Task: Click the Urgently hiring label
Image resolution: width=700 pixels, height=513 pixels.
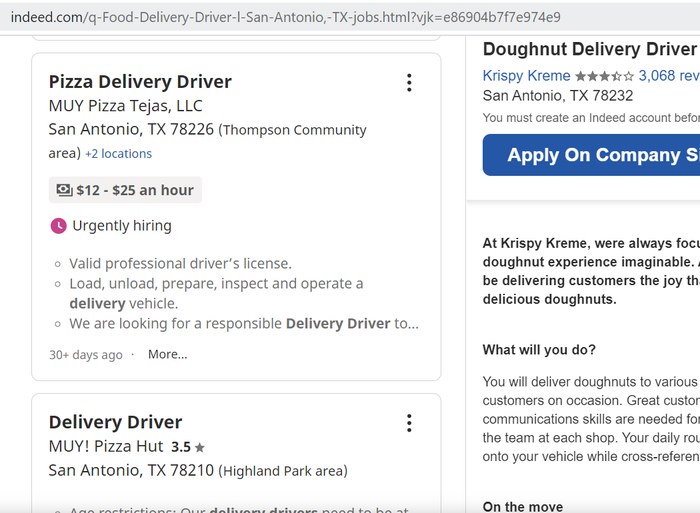Action: pyautogui.click(x=122, y=226)
